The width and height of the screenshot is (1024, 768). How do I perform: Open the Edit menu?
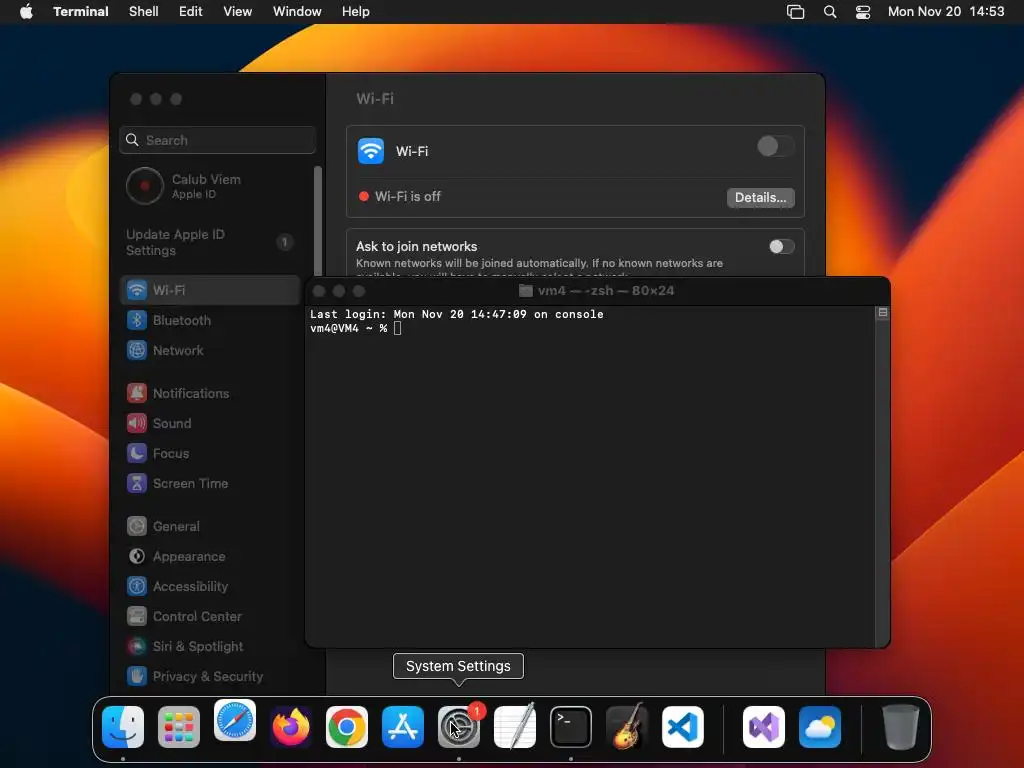tap(191, 11)
